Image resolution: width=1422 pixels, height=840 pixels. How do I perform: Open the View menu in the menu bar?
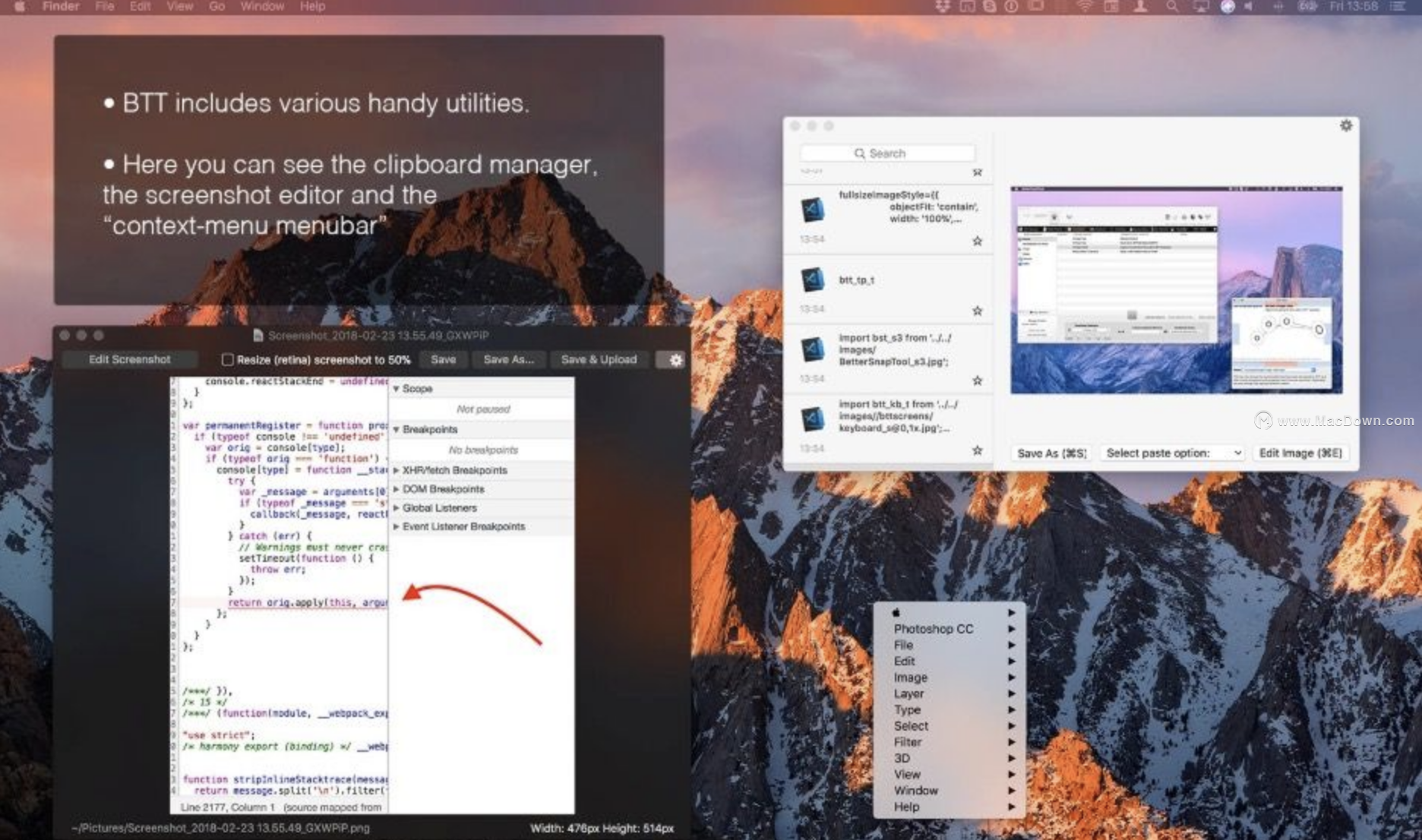180,6
